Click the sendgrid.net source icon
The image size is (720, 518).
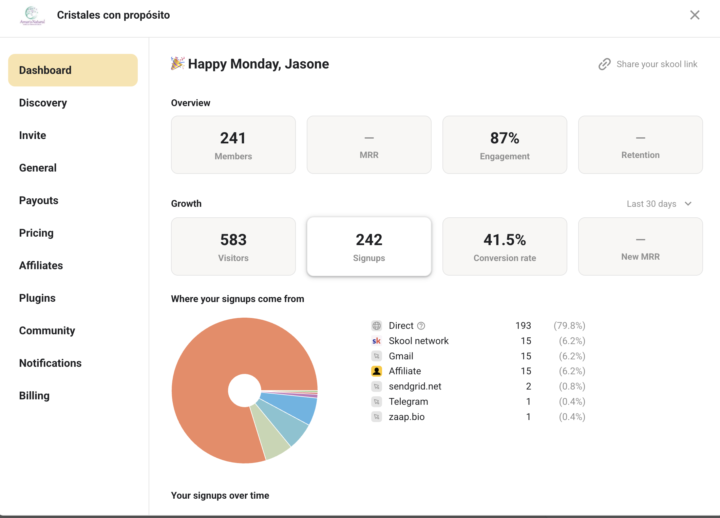pyautogui.click(x=377, y=386)
